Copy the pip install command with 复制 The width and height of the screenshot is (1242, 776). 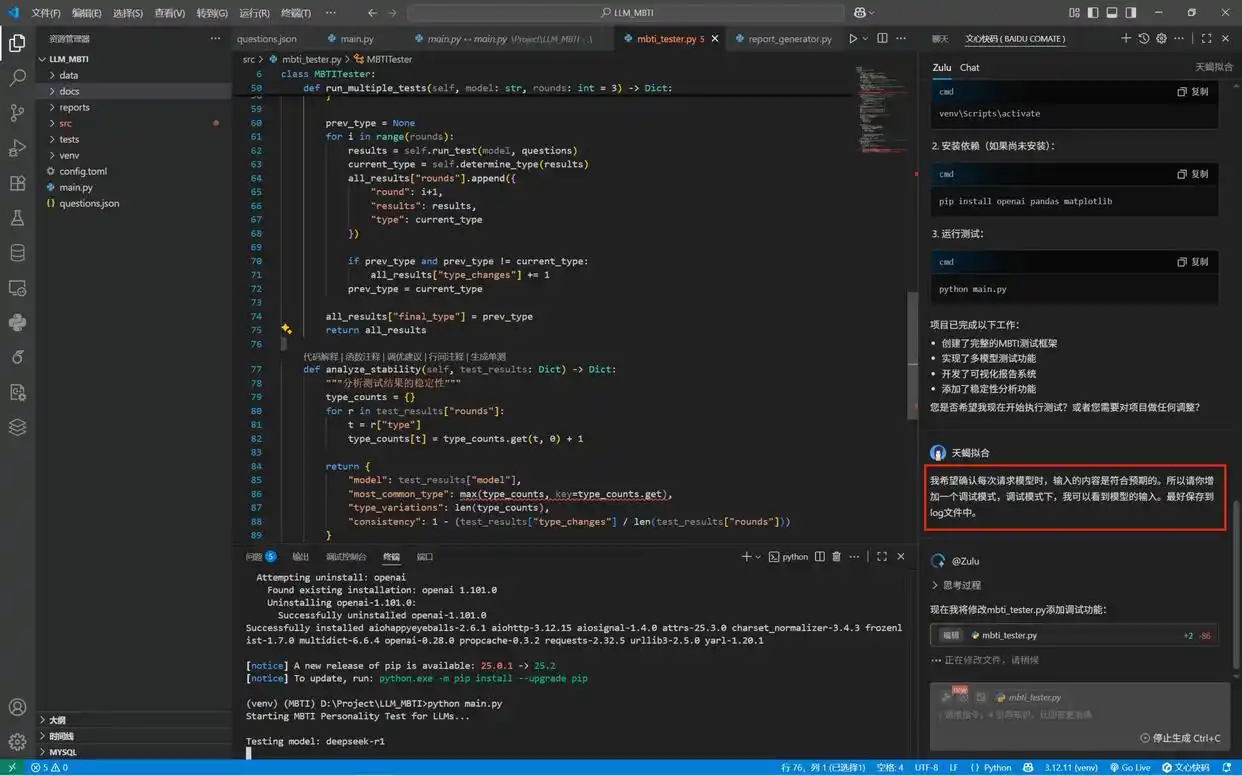[x=1193, y=174]
